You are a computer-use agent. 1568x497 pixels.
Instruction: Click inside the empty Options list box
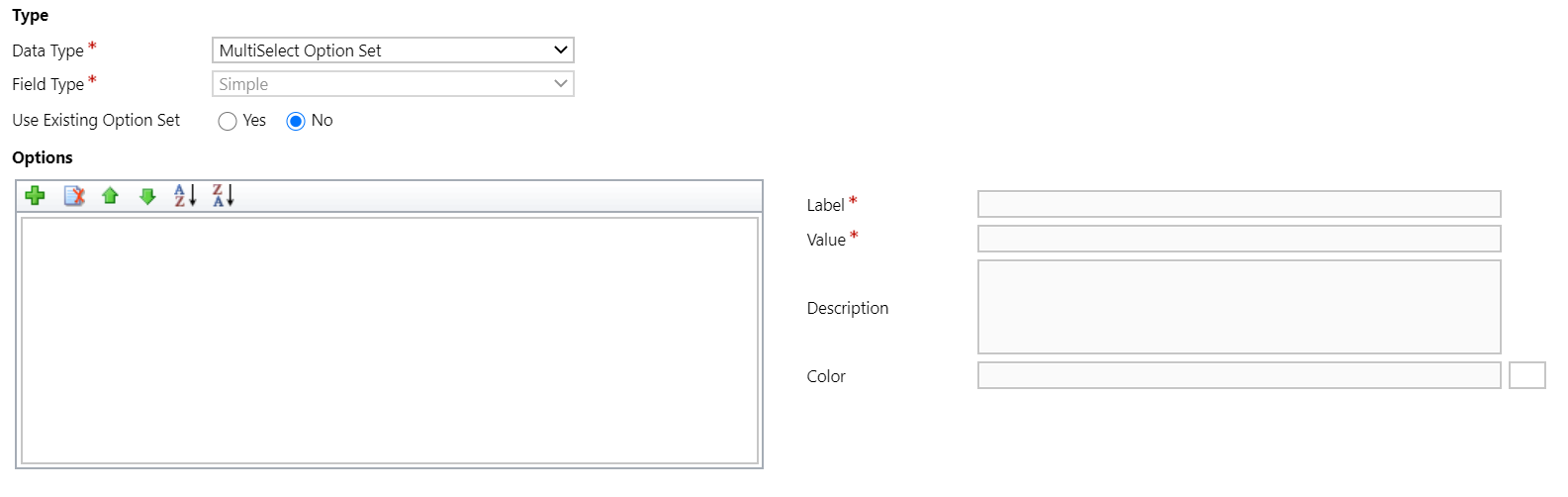pyautogui.click(x=390, y=341)
